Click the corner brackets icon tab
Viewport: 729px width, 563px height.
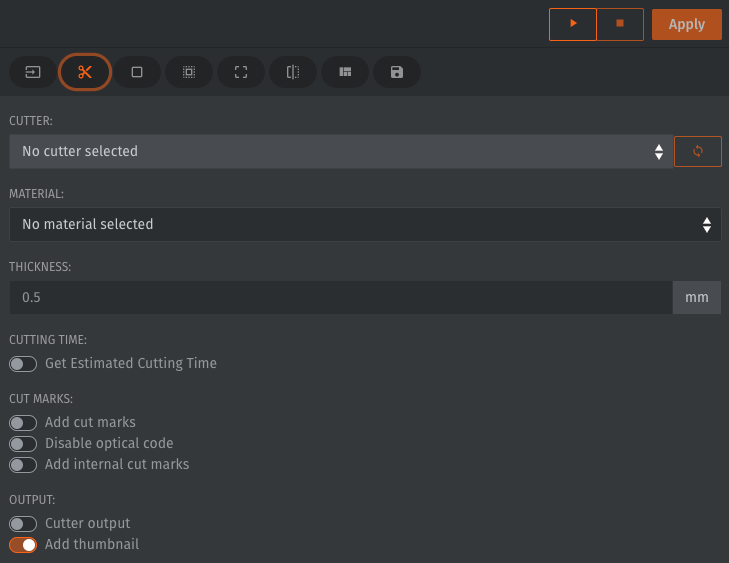(x=241, y=72)
